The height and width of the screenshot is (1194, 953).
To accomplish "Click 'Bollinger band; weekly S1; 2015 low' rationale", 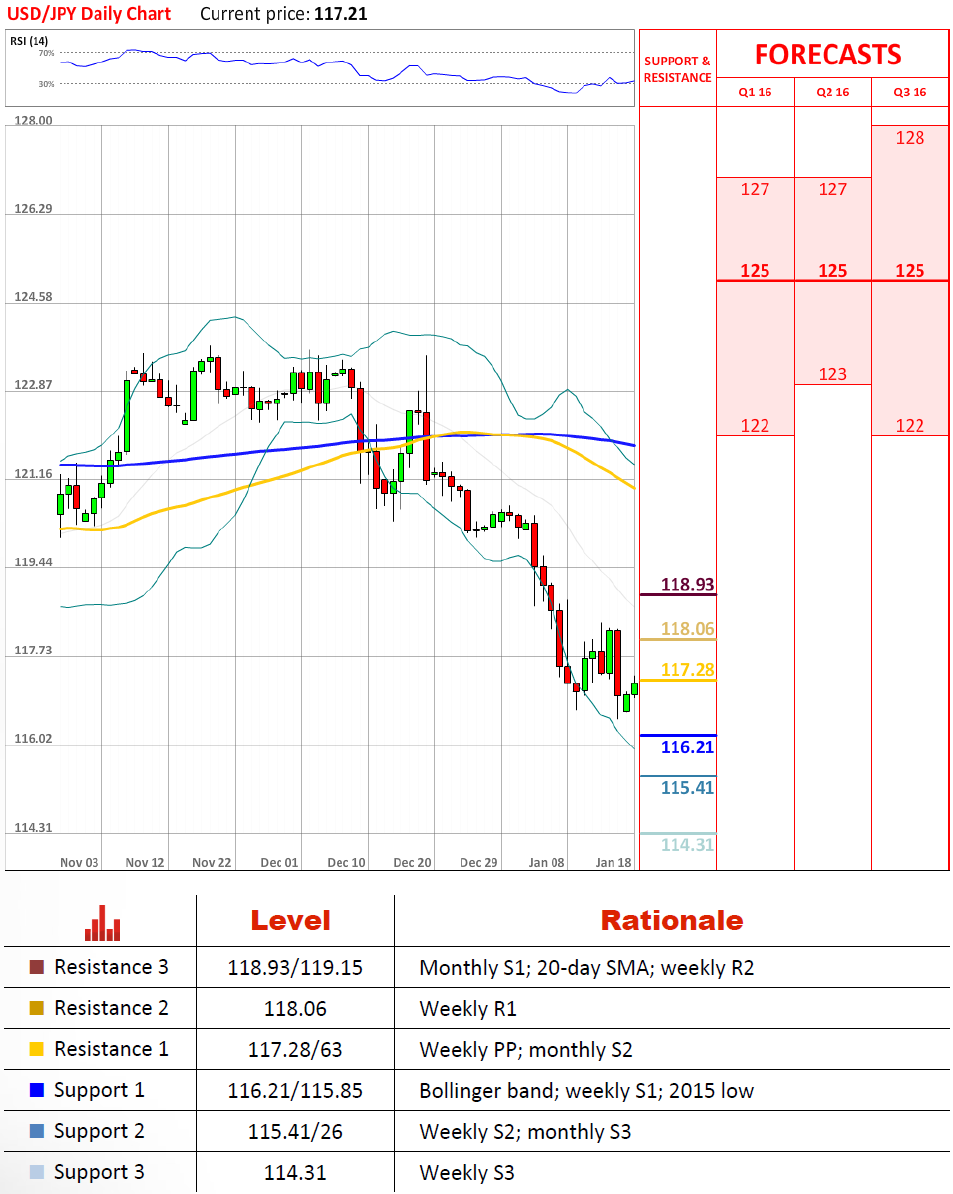I will click(587, 1091).
